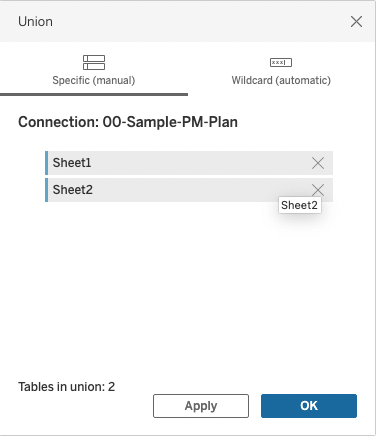Click the word Connection: in the heading
This screenshot has height=436, width=376.
tap(59, 122)
